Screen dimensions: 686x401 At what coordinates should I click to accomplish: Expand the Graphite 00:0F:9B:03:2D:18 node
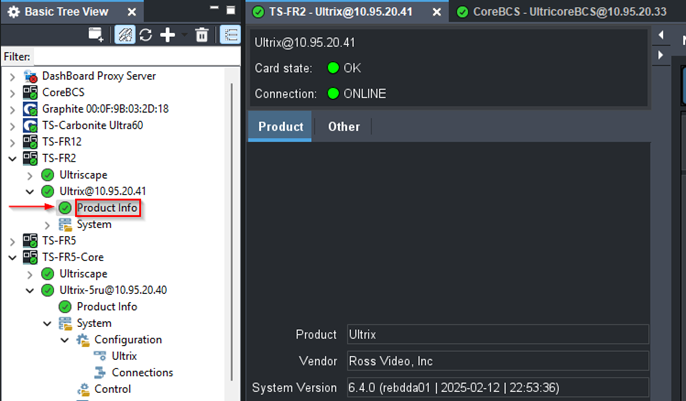(13, 110)
